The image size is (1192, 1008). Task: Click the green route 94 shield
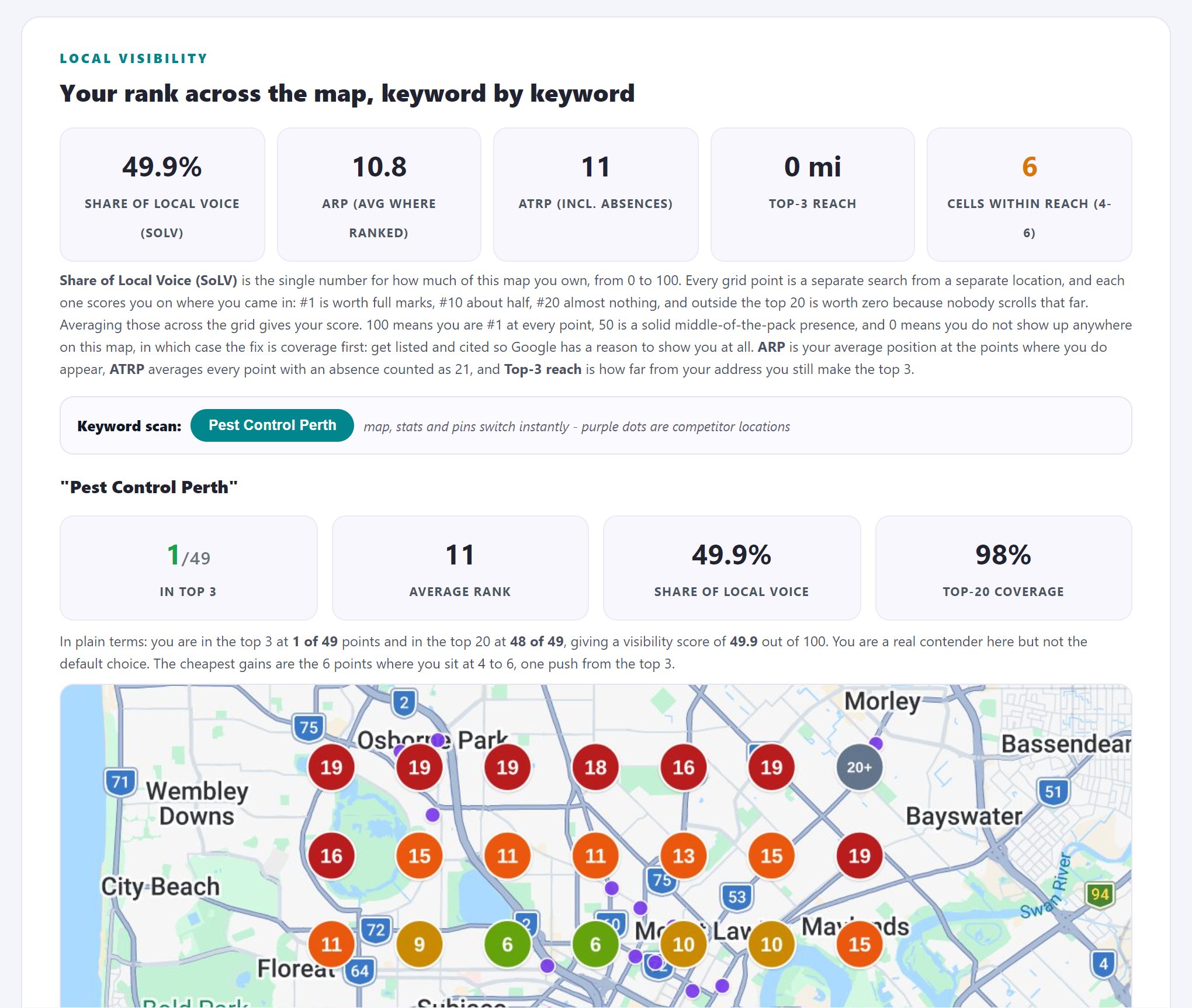(1100, 895)
